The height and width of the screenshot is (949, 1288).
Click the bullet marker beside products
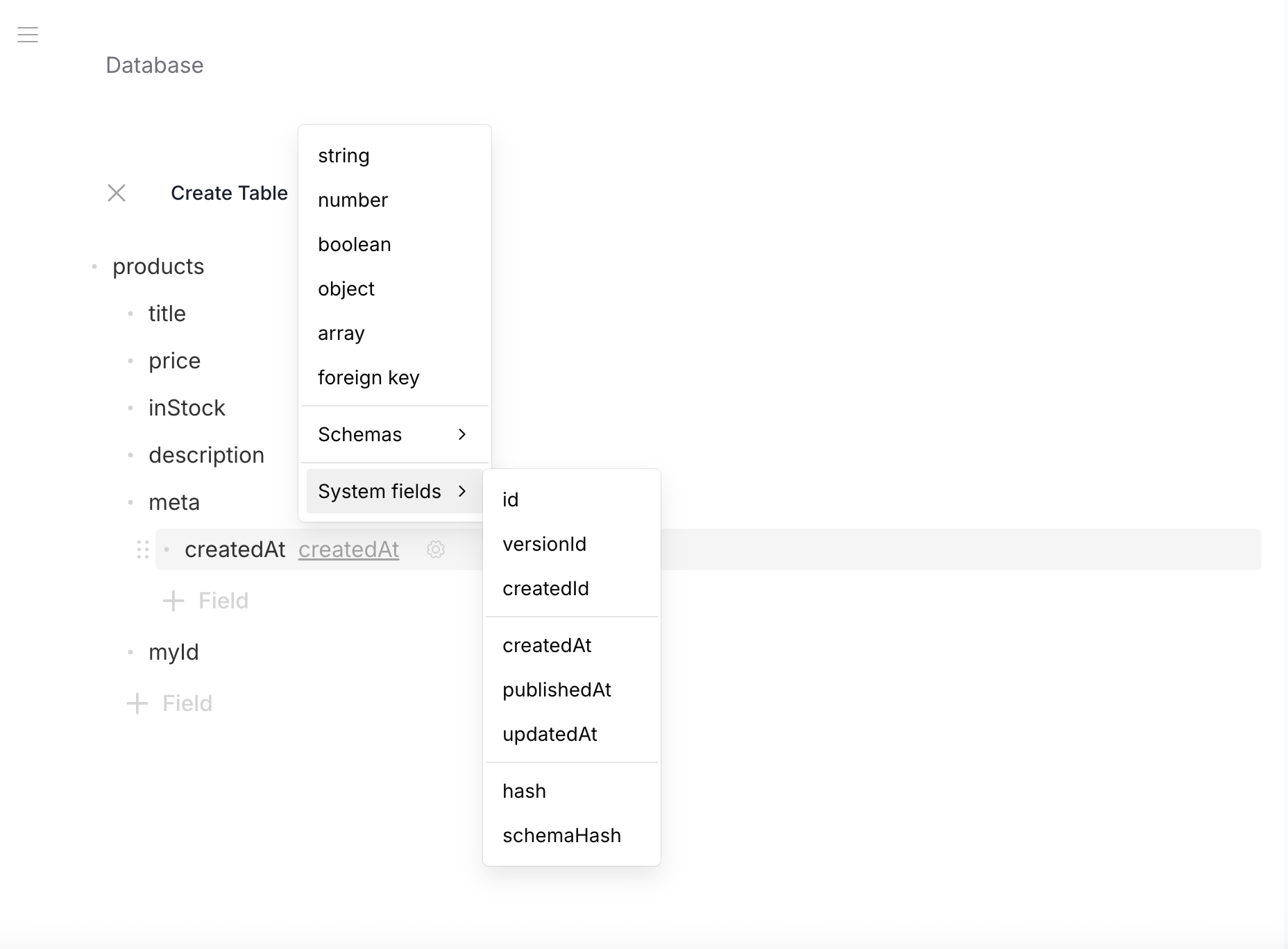click(x=95, y=266)
